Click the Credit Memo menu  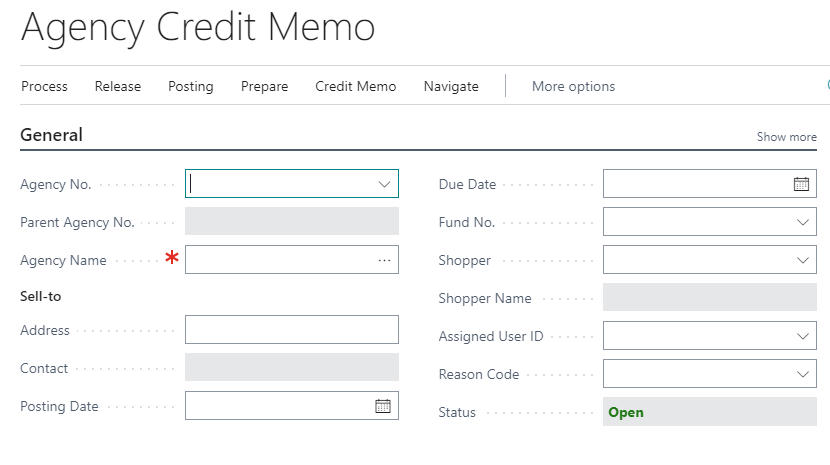point(355,87)
